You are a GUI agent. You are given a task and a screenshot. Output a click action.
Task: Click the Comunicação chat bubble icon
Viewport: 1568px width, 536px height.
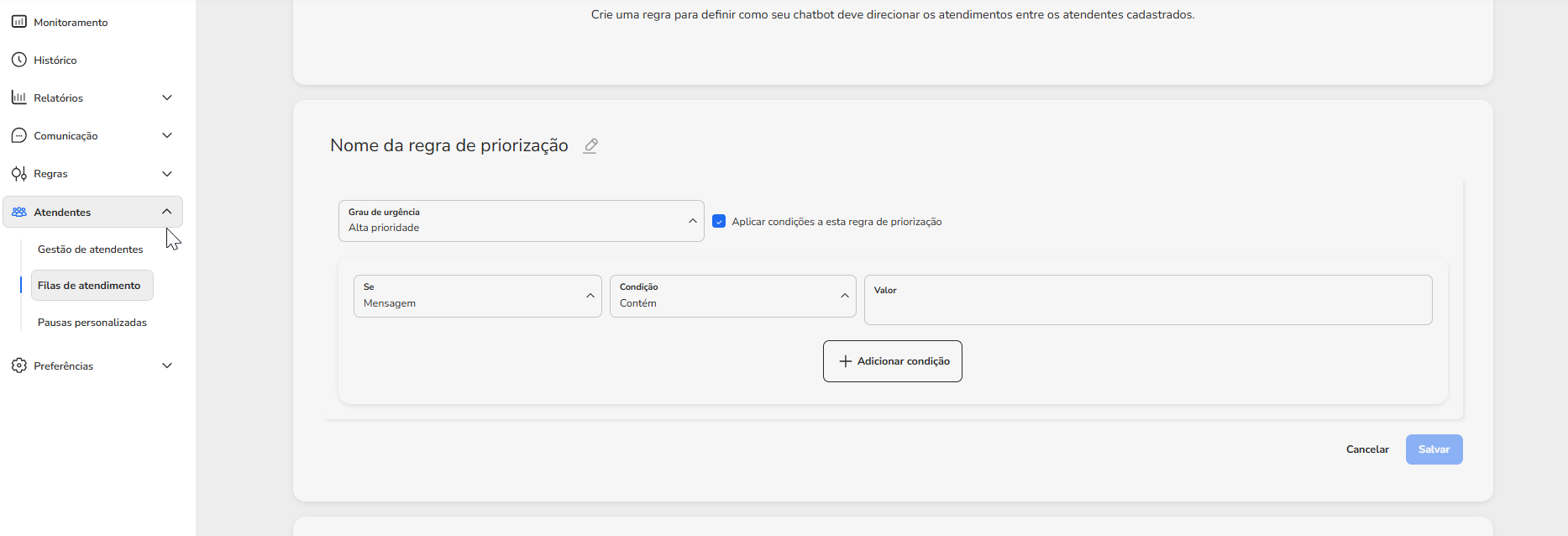point(18,135)
